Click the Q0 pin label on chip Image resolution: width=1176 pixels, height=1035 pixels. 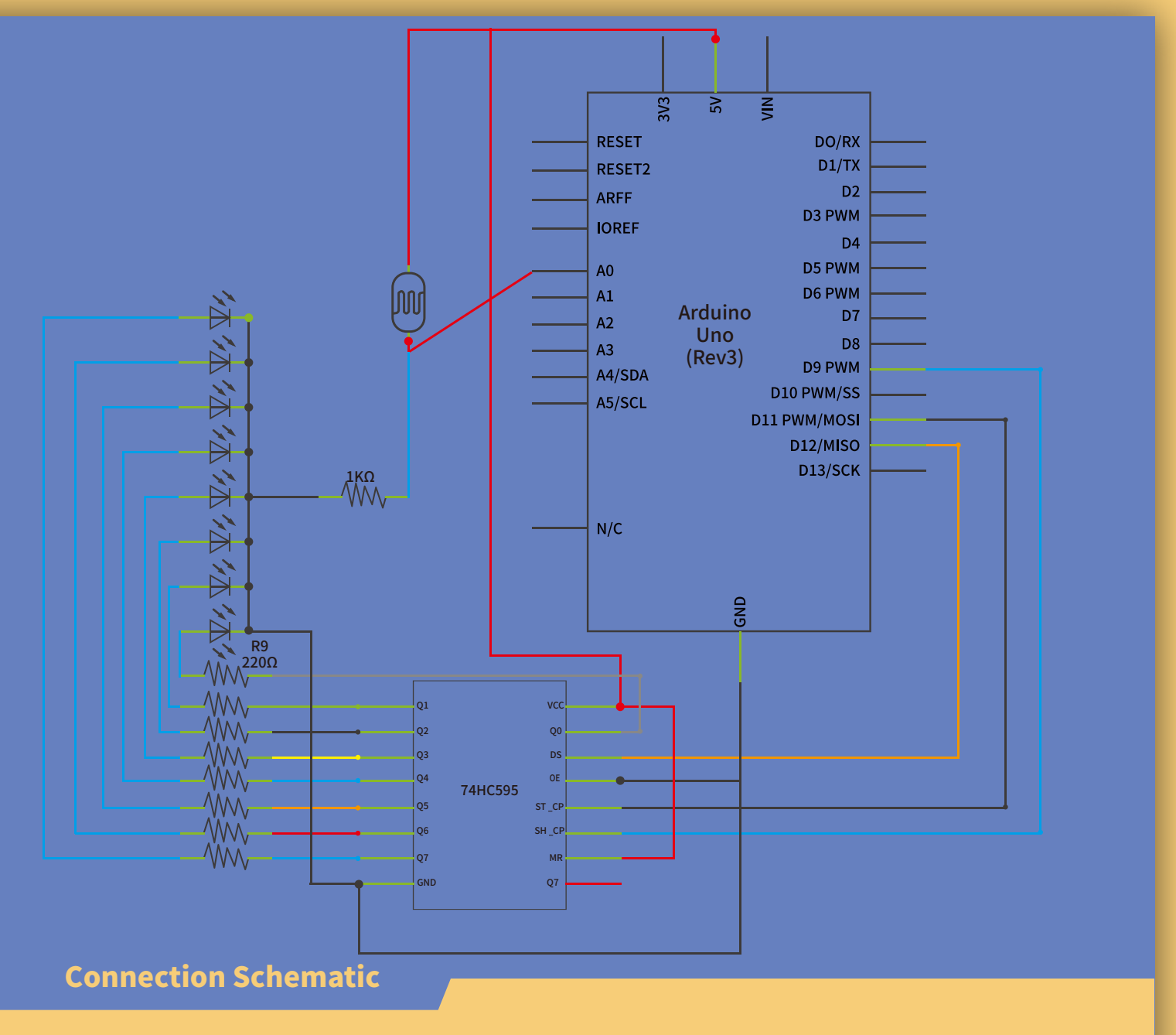[556, 731]
